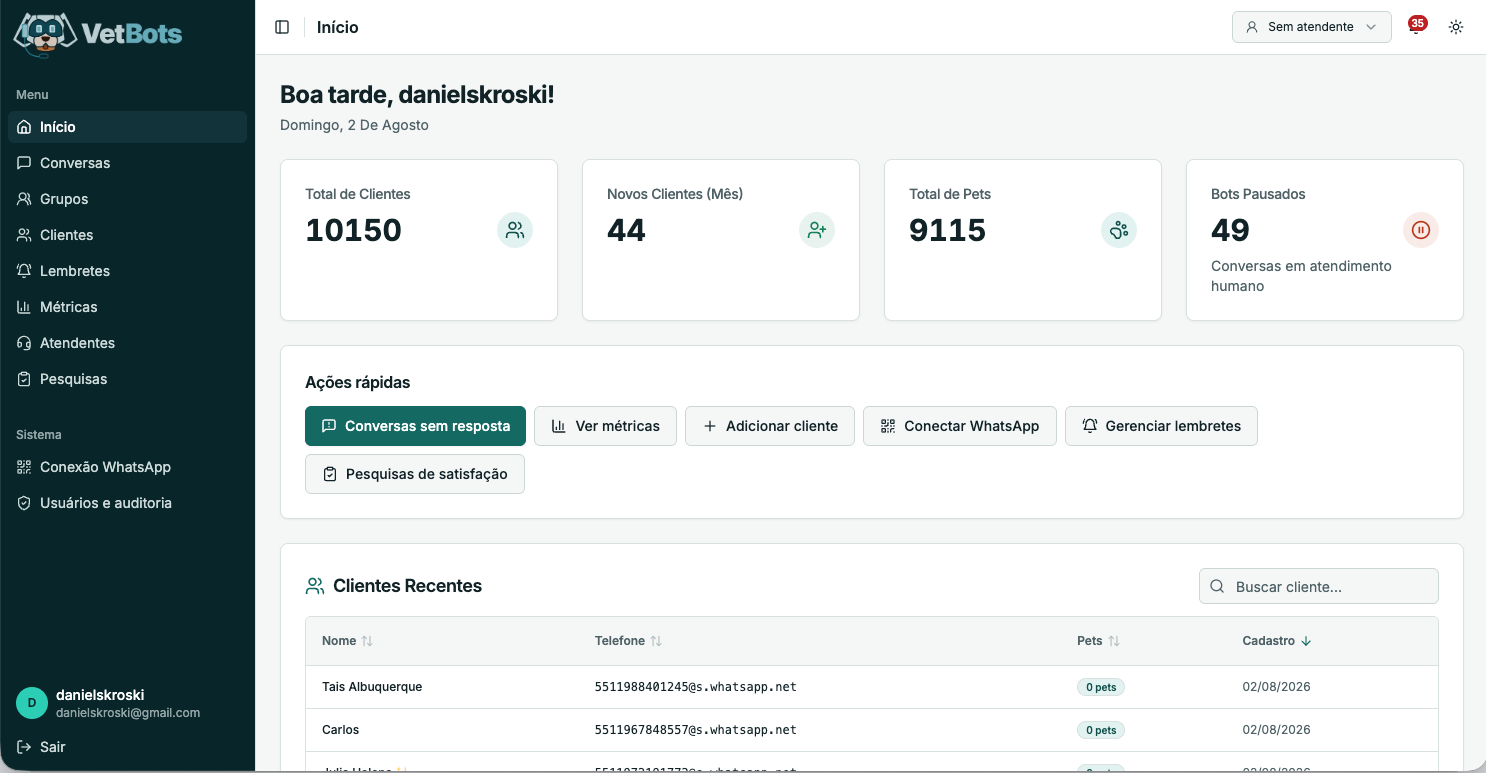The height and width of the screenshot is (773, 1486).
Task: Click the Novos Clientes add-user icon
Action: (x=817, y=230)
